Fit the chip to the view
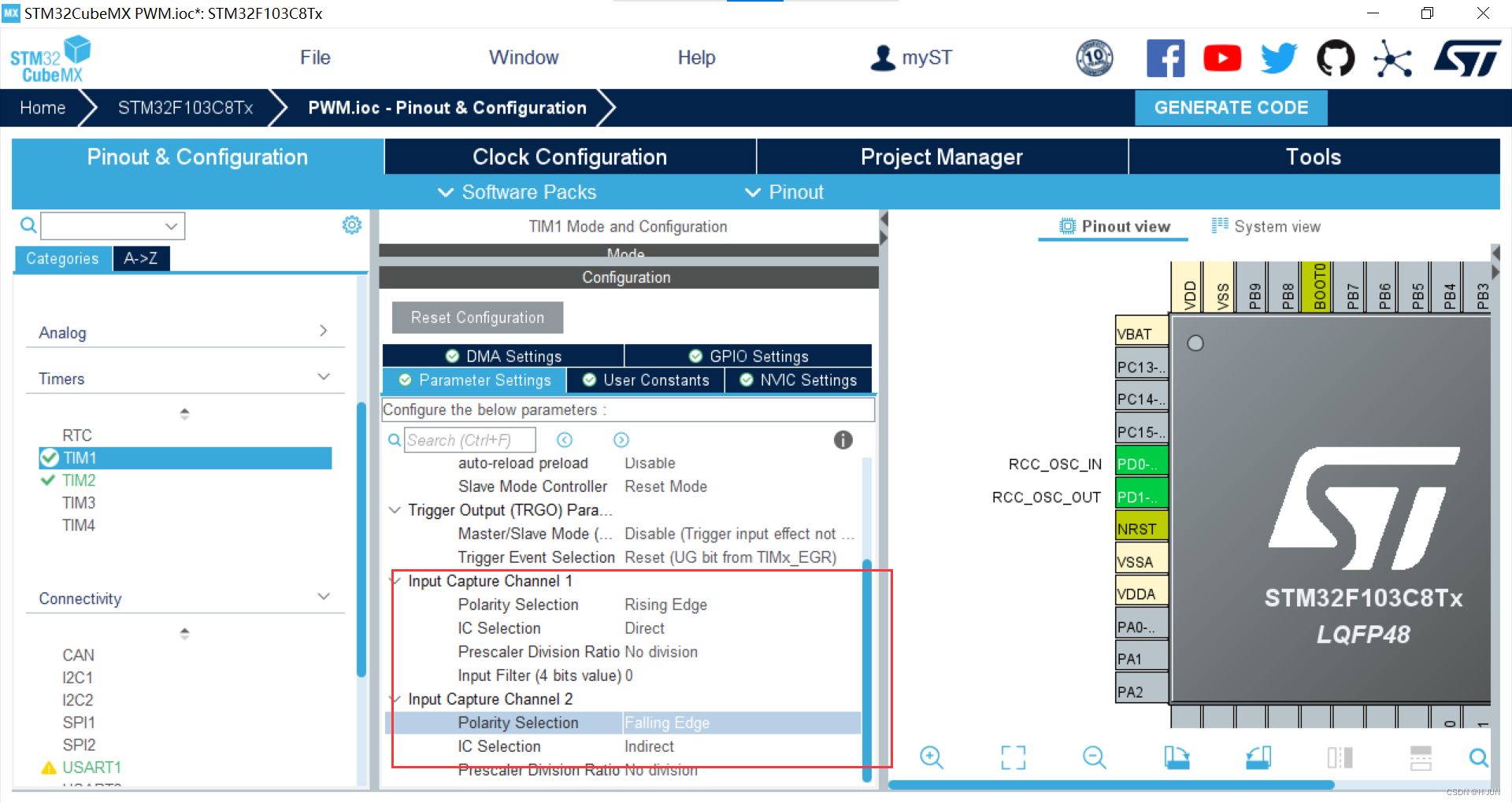 click(1014, 757)
